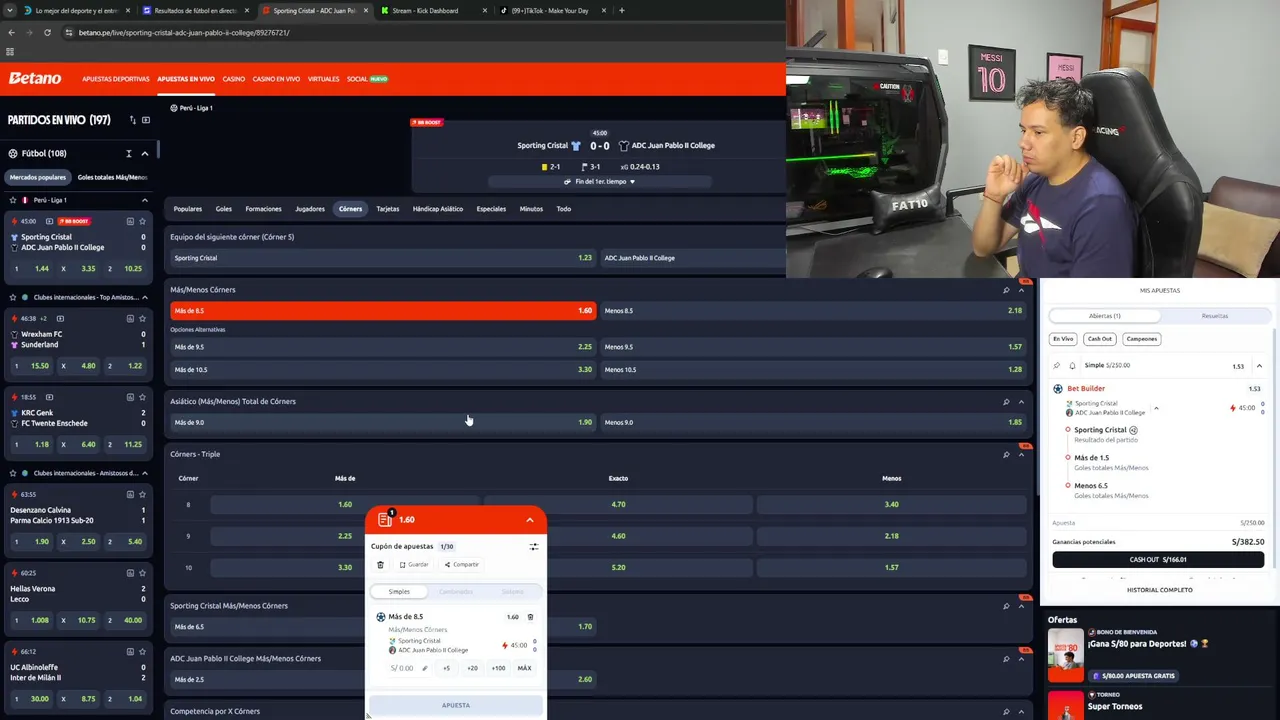Pin the Más/Menos Córners market
This screenshot has width=1280, height=720.
point(1006,290)
